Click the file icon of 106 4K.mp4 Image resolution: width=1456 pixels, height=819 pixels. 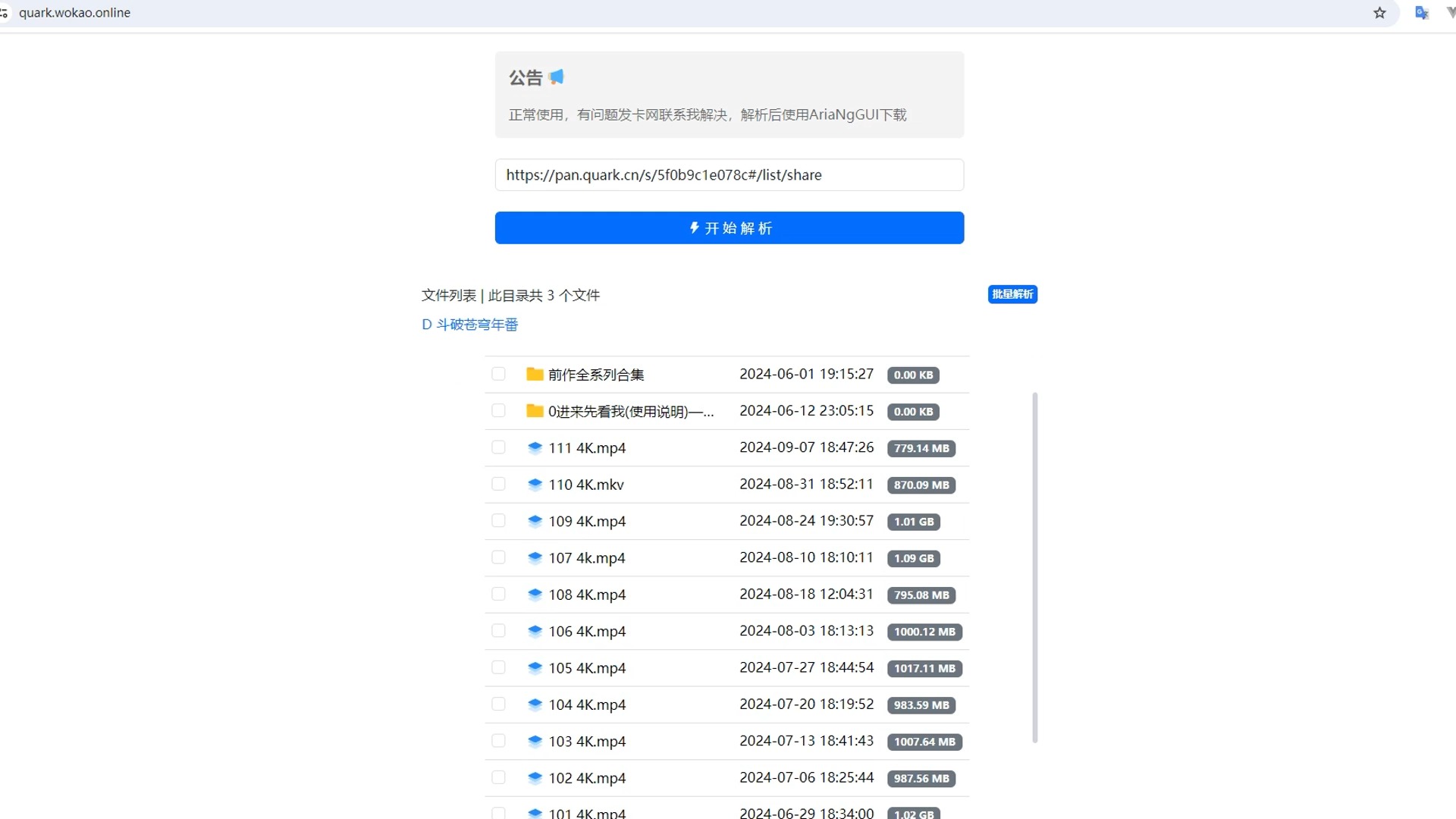pyautogui.click(x=535, y=631)
